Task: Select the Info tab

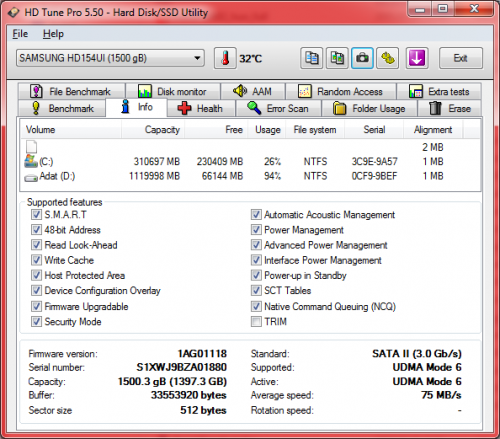Action: 136,107
